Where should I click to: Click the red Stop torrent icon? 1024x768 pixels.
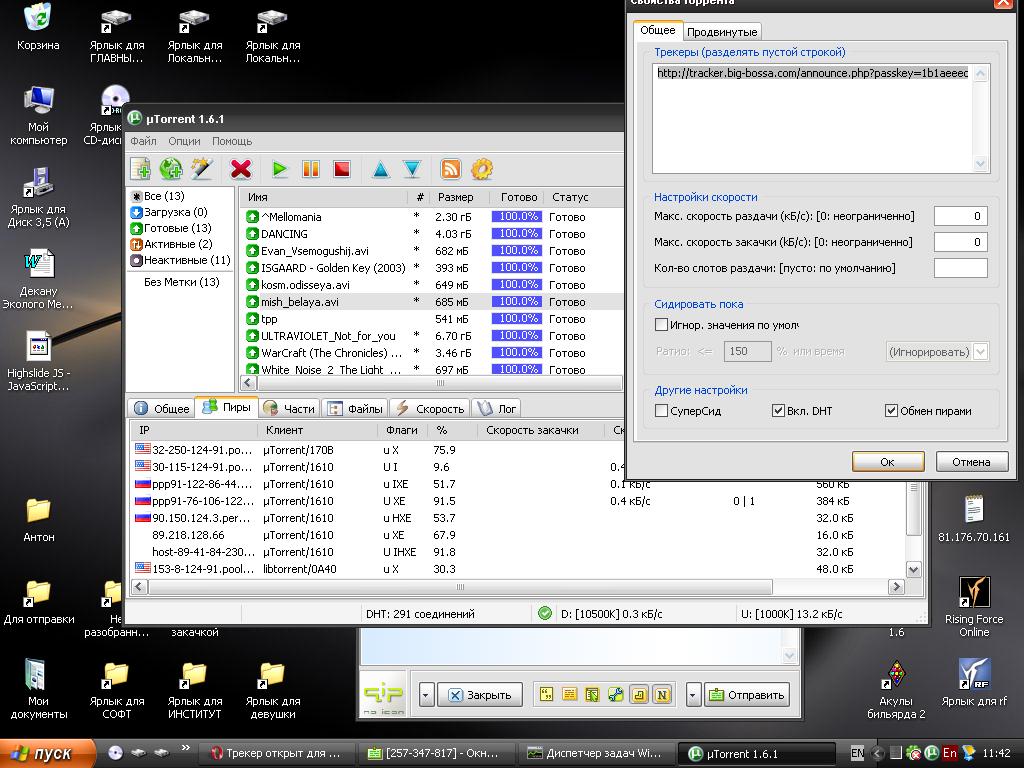coord(342,169)
